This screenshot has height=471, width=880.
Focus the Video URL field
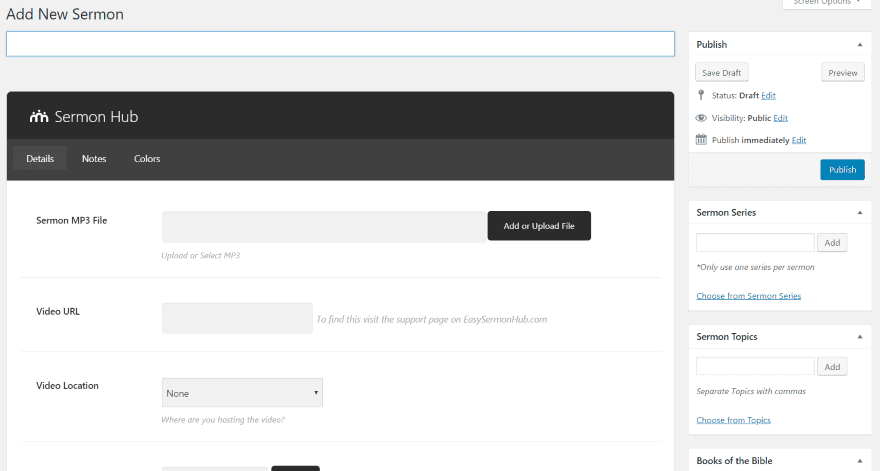(x=237, y=318)
